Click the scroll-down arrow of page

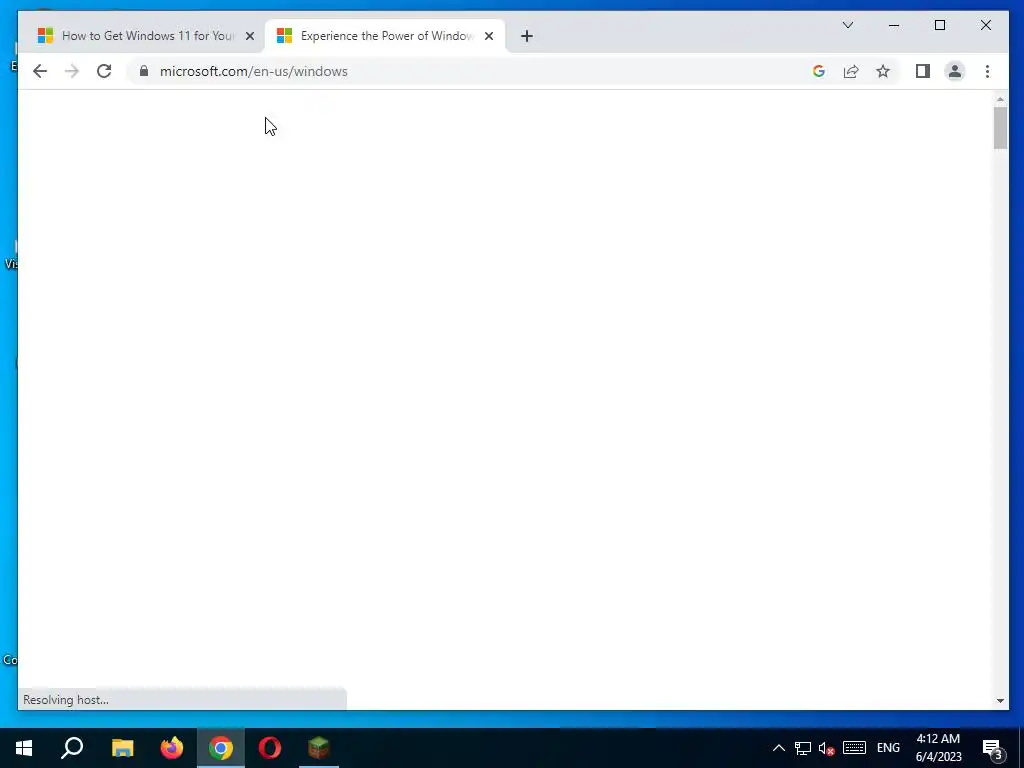point(1000,701)
